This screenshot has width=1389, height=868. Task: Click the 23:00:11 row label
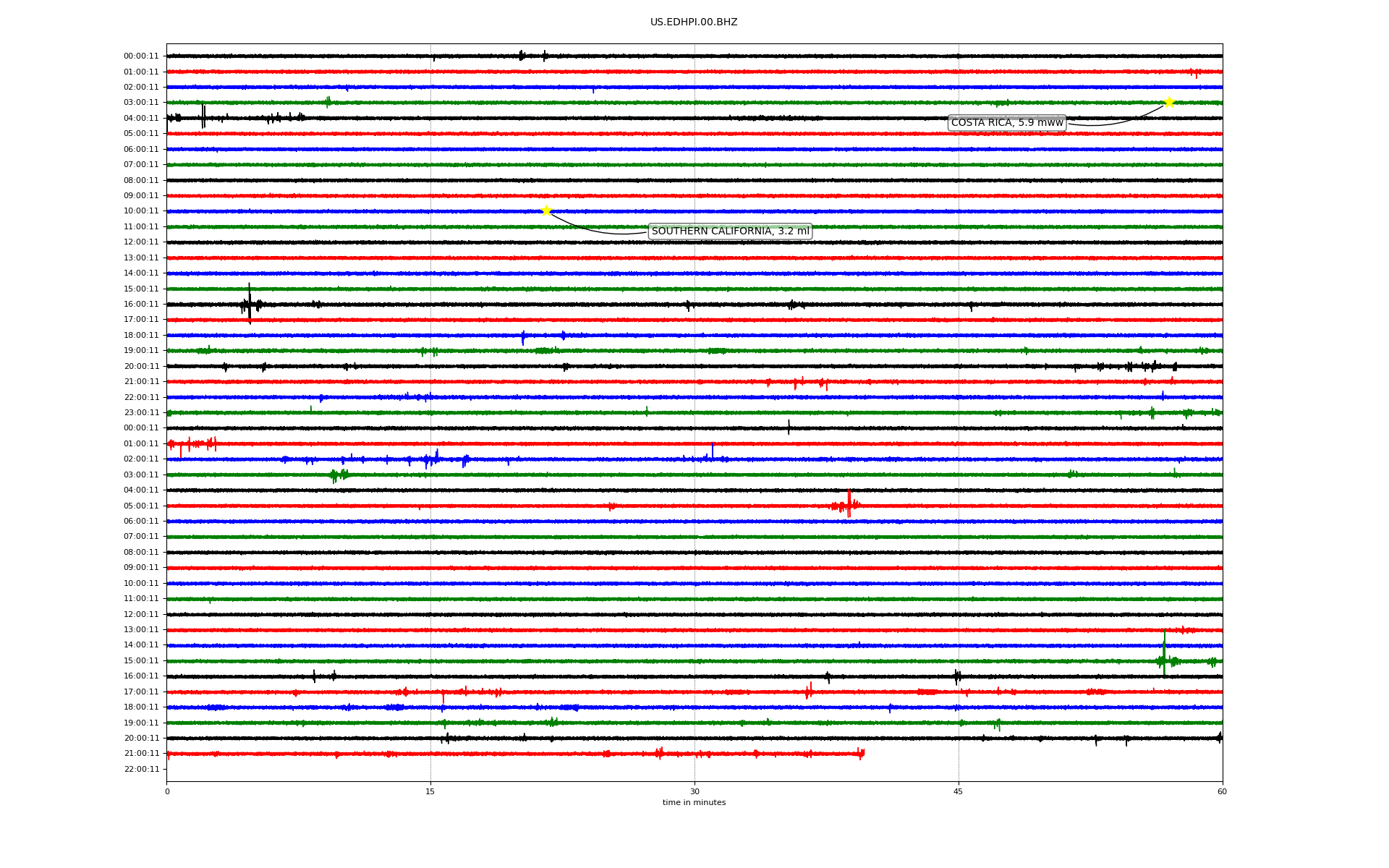coord(141,413)
